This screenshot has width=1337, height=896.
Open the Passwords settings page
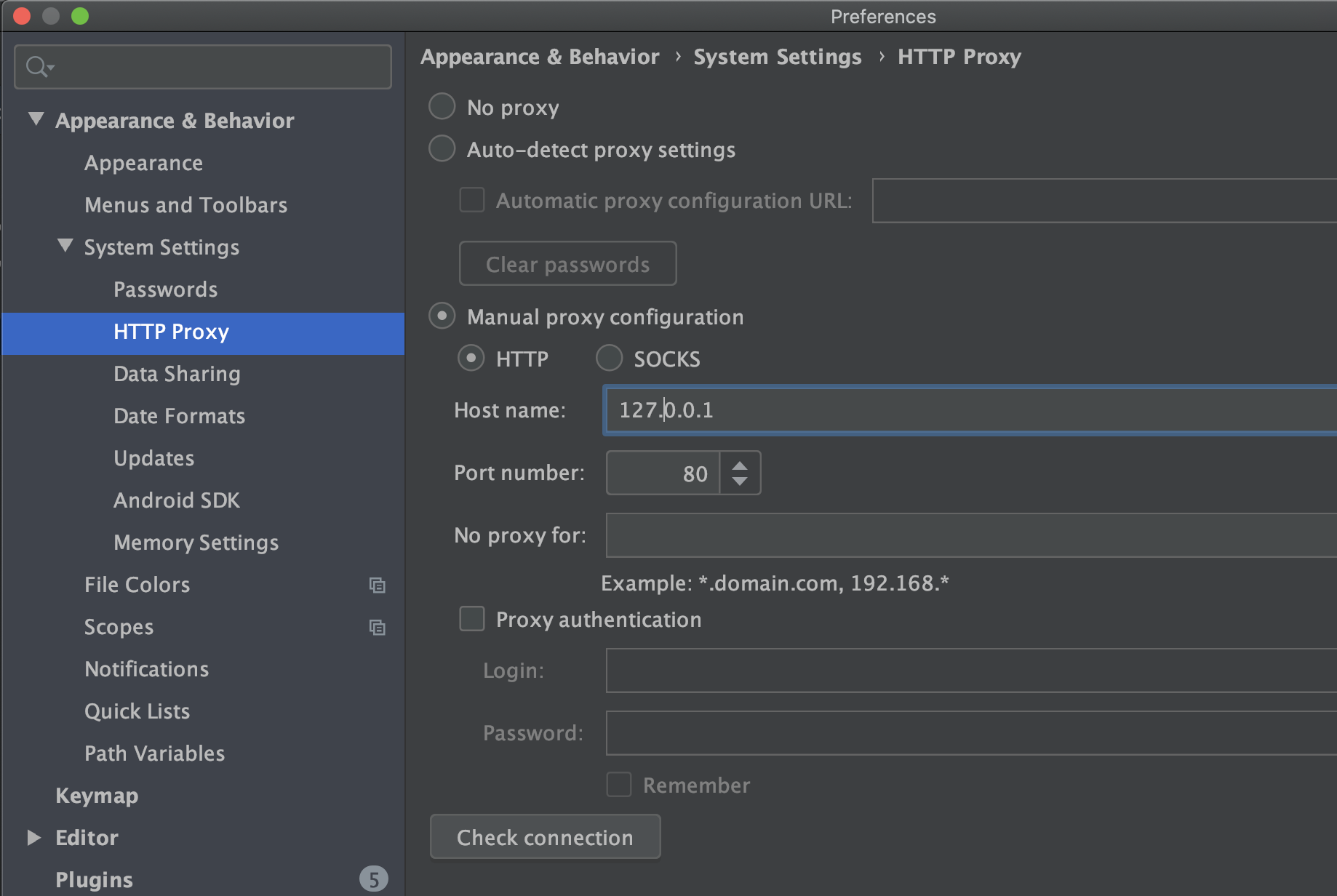[x=165, y=289]
